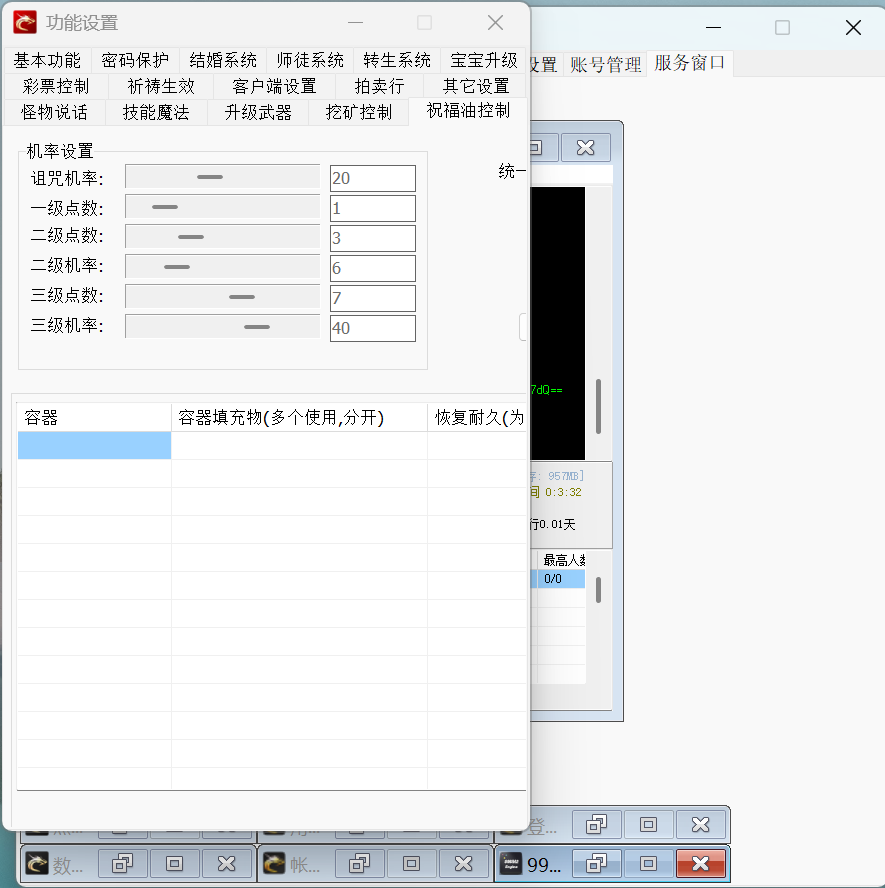Screen dimensions: 885x888
Task: Click the dragon icon of minimized 帐... window
Action: [x=274, y=864]
